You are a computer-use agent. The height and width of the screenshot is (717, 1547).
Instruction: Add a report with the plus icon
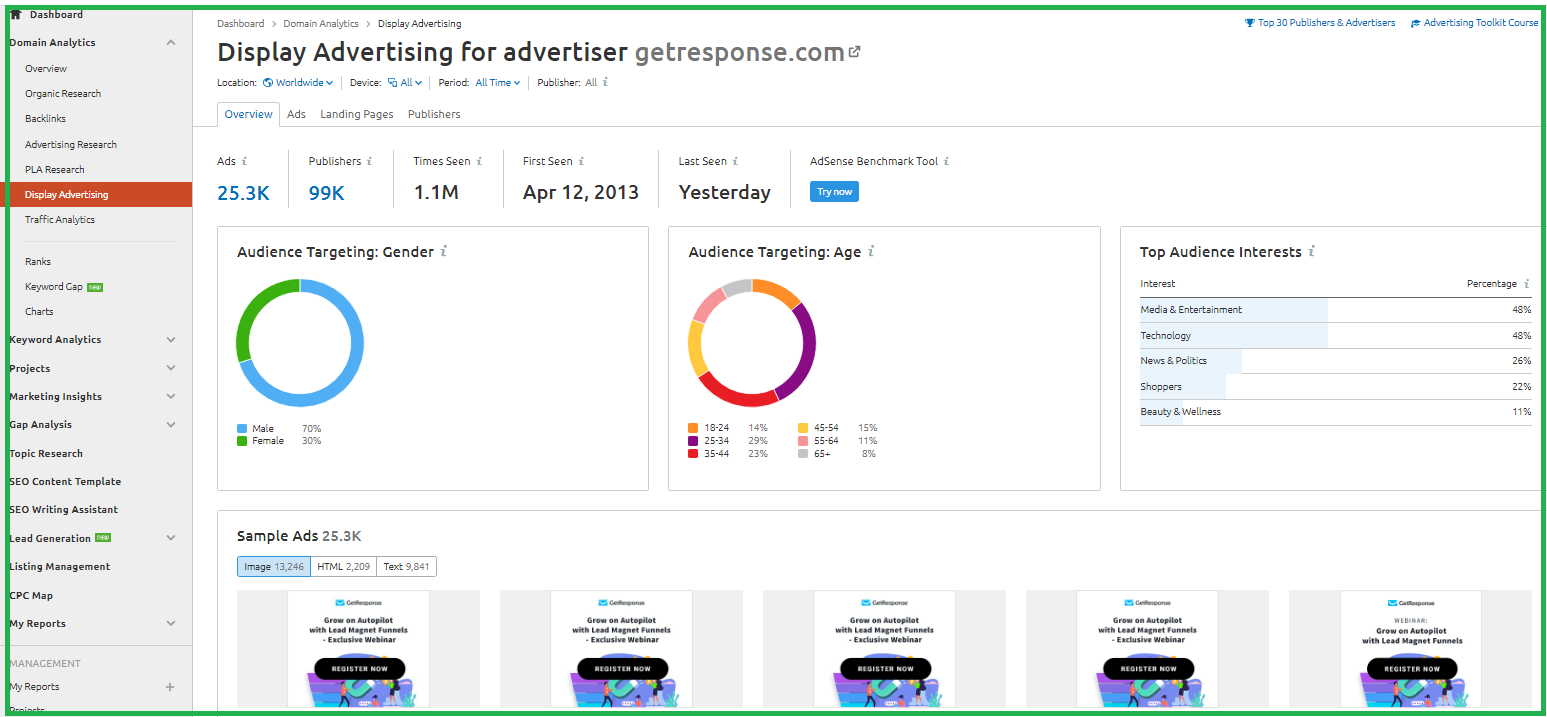tap(170, 687)
